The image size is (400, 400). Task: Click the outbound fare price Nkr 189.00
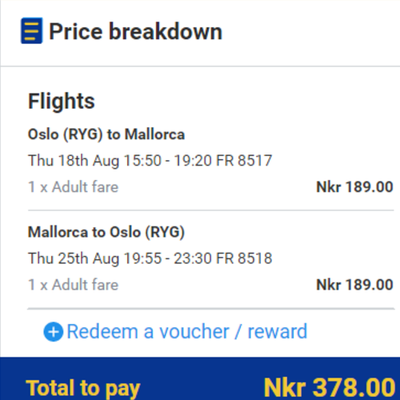355,187
